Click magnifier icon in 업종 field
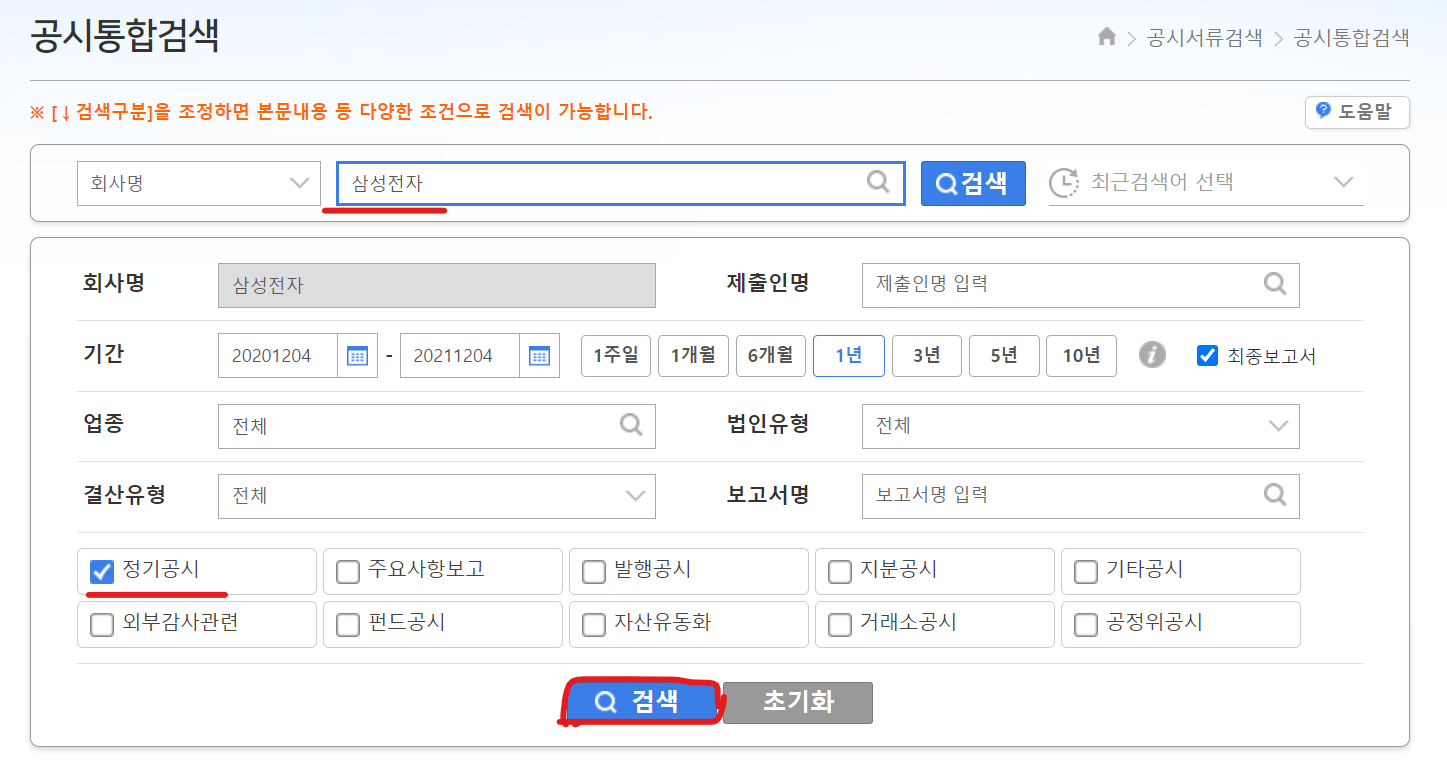This screenshot has width=1447, height=760. [x=631, y=425]
